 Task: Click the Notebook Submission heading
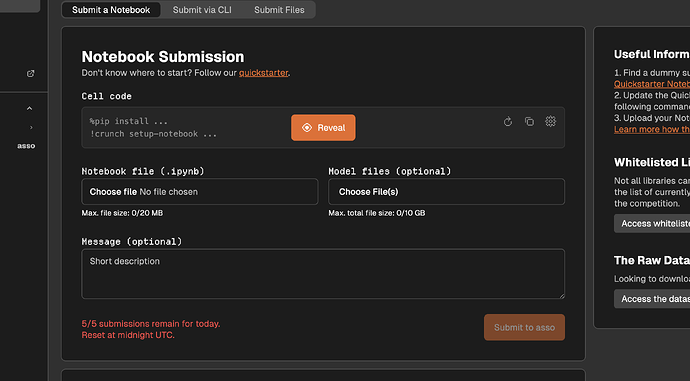163,57
